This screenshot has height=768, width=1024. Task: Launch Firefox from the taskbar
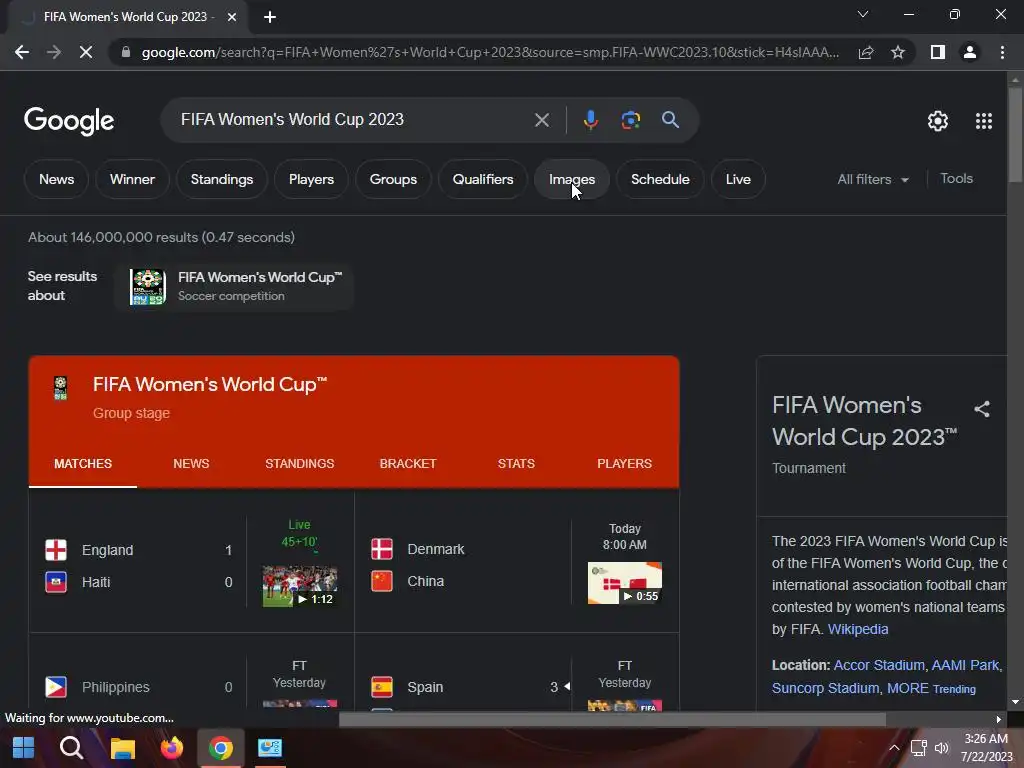[x=172, y=748]
